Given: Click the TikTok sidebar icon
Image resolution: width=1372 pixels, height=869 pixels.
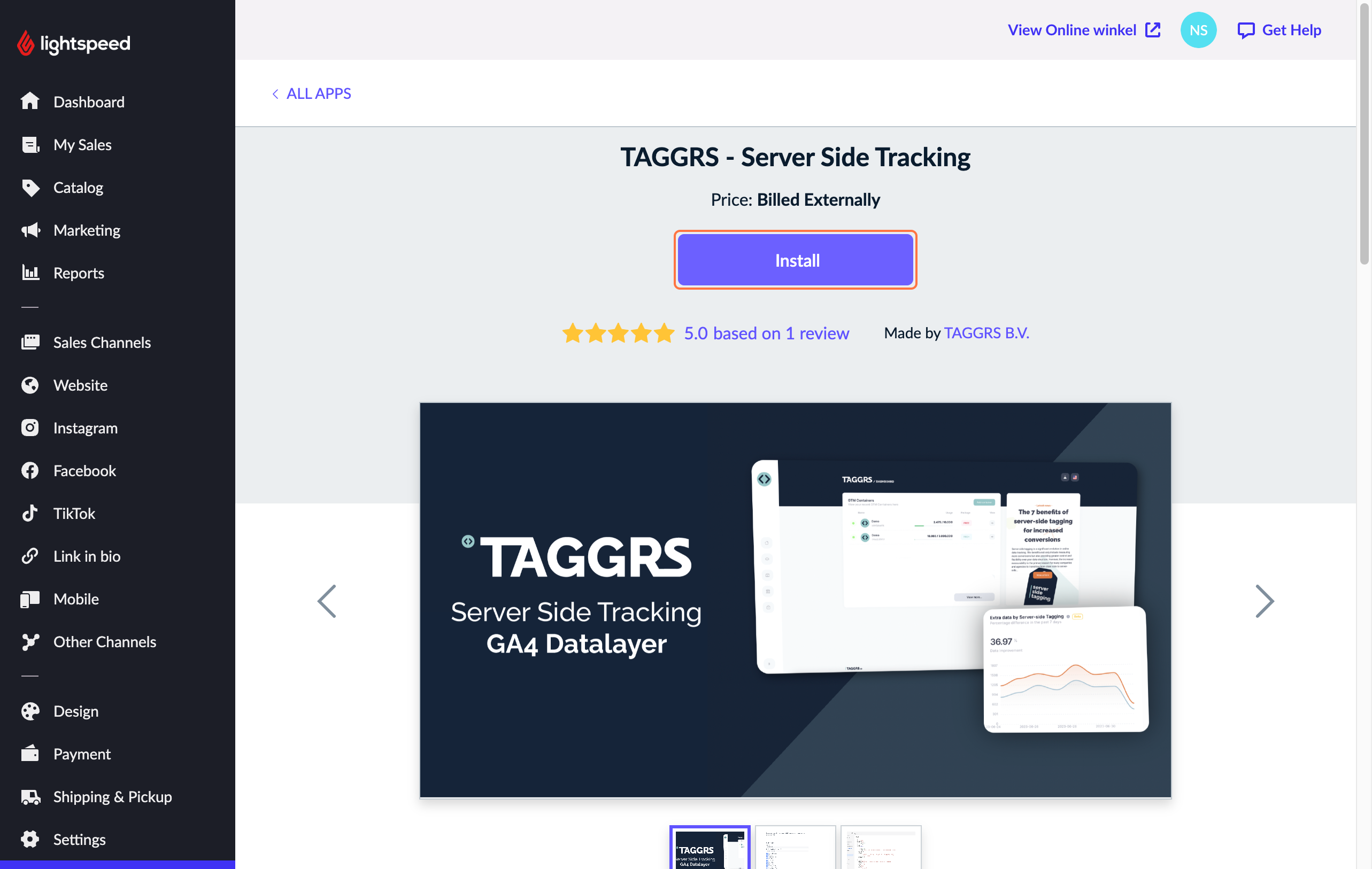Looking at the screenshot, I should [29, 513].
